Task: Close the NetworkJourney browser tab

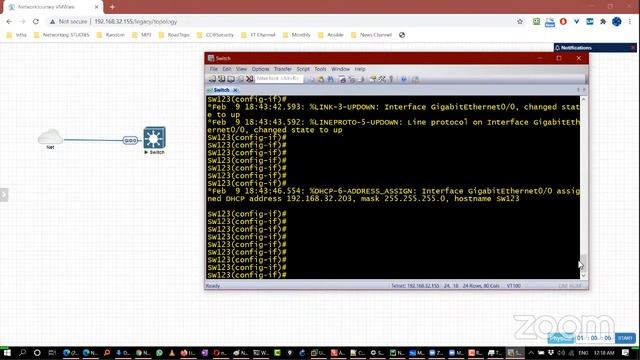Action: point(97,7)
